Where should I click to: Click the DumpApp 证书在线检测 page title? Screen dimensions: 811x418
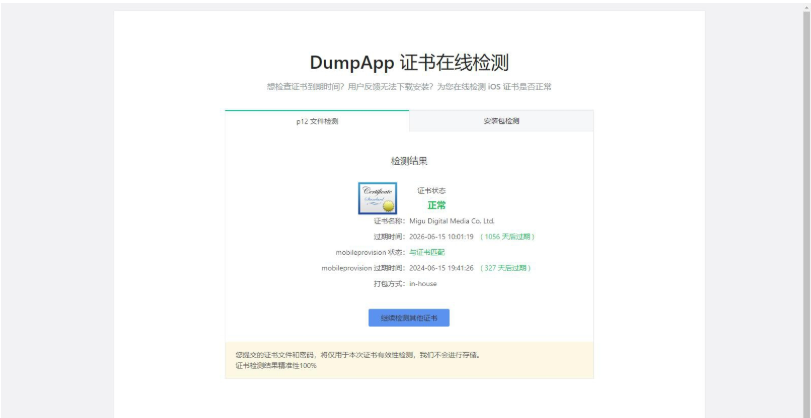409,63
